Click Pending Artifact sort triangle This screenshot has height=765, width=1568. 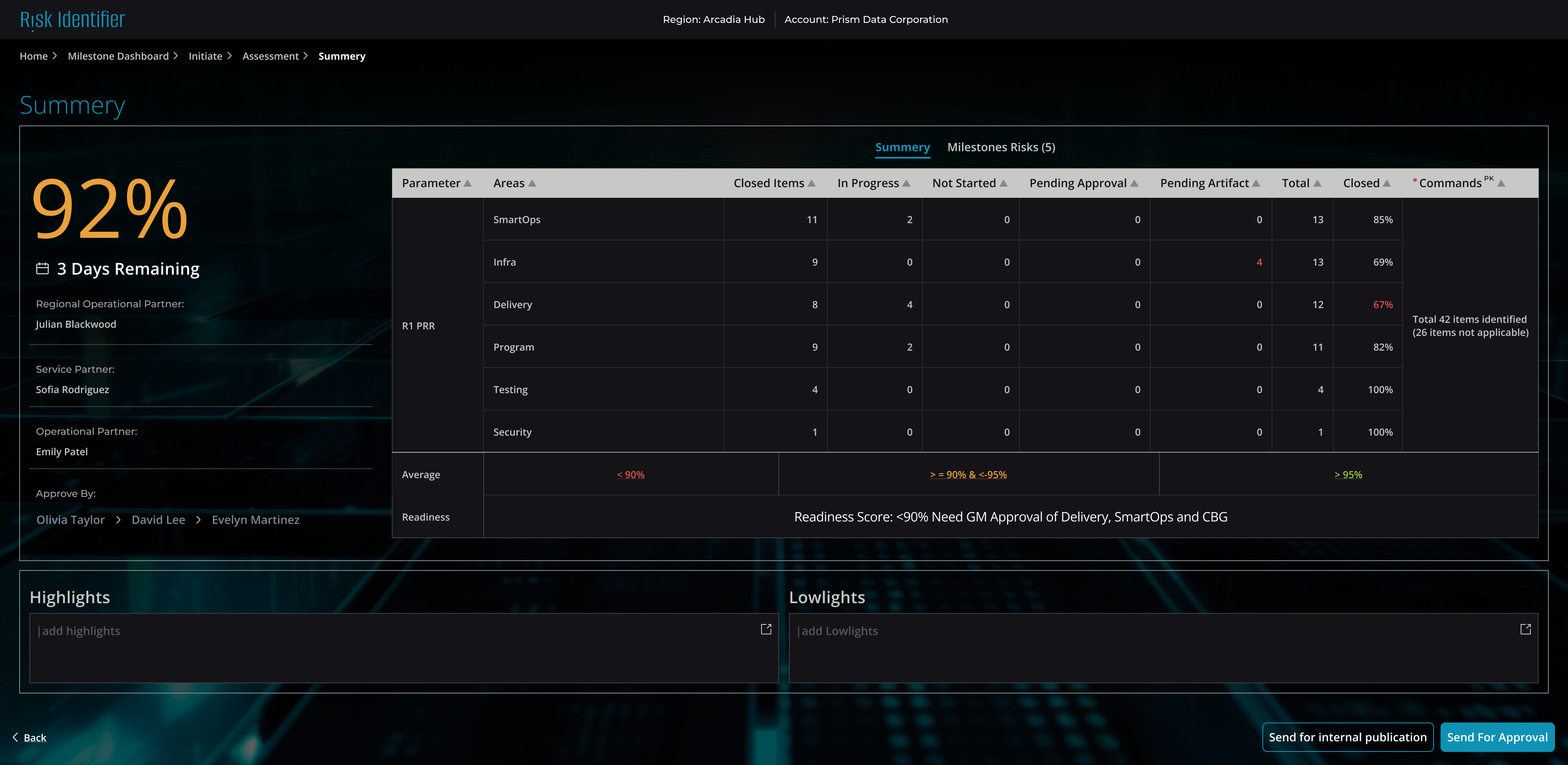(x=1256, y=183)
